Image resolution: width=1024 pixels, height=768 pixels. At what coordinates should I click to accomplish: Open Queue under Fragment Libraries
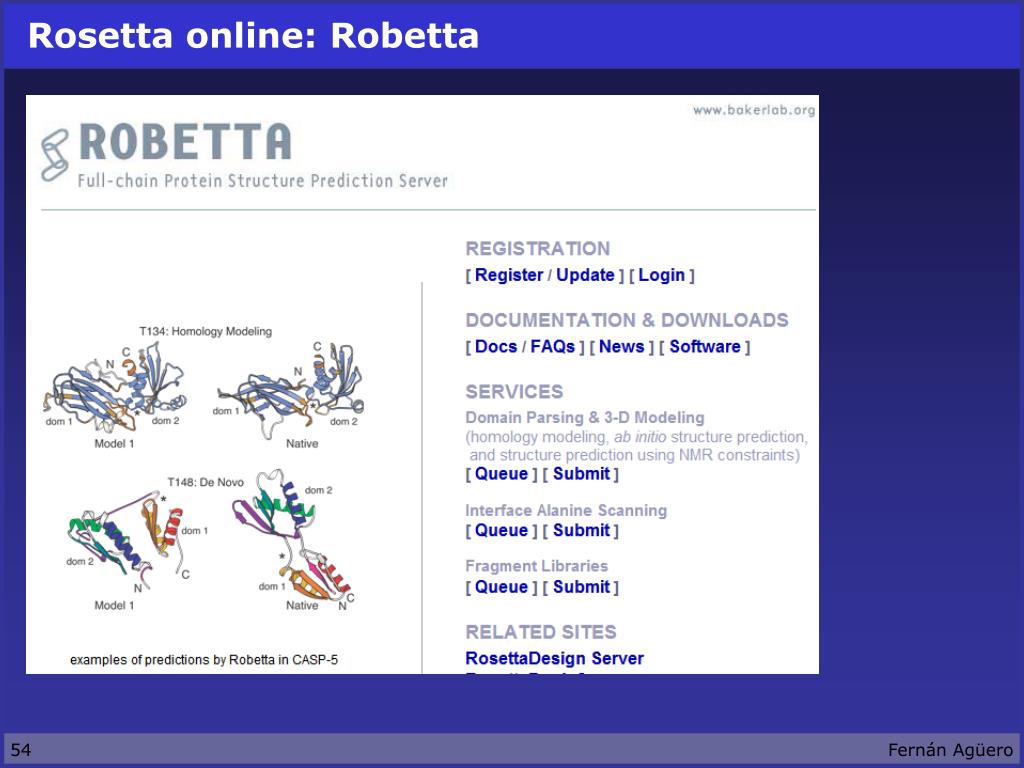(502, 586)
